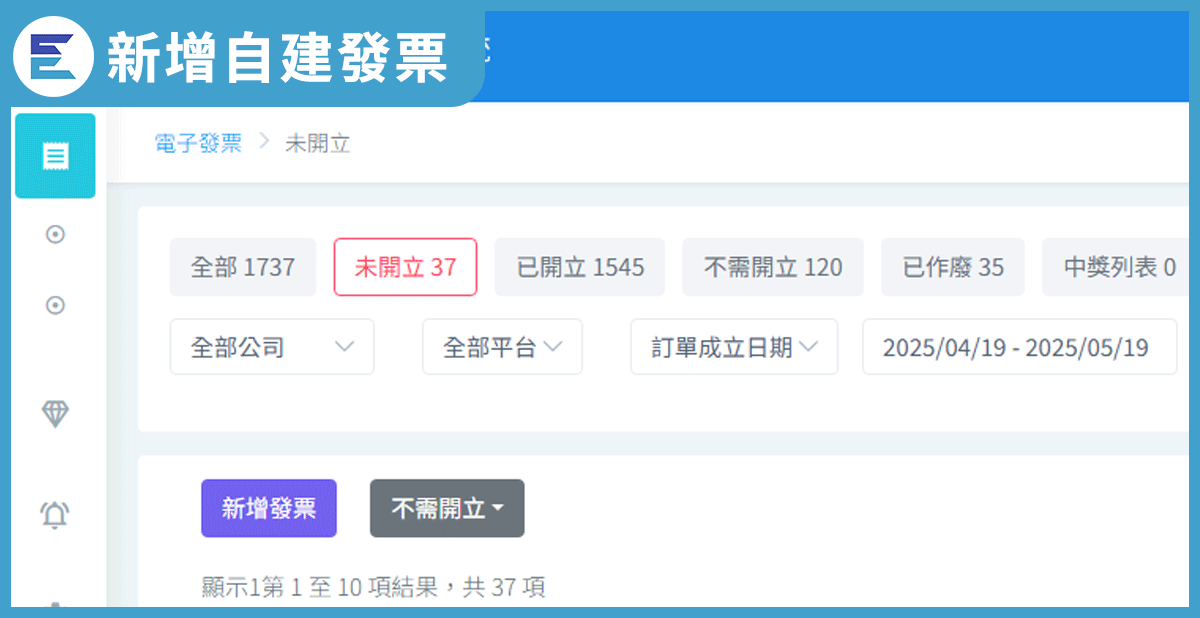Expand the 全部平台 dropdown

point(502,347)
